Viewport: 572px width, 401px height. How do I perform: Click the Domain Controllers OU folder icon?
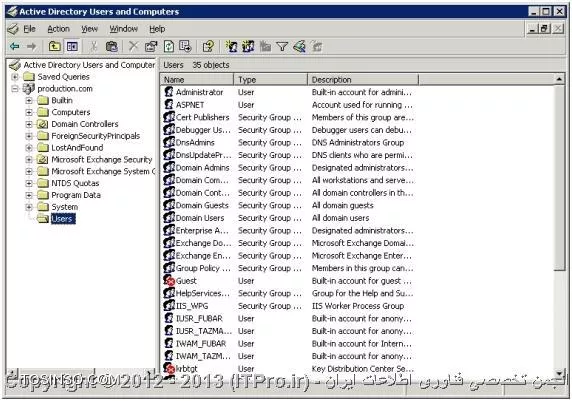tap(43, 124)
